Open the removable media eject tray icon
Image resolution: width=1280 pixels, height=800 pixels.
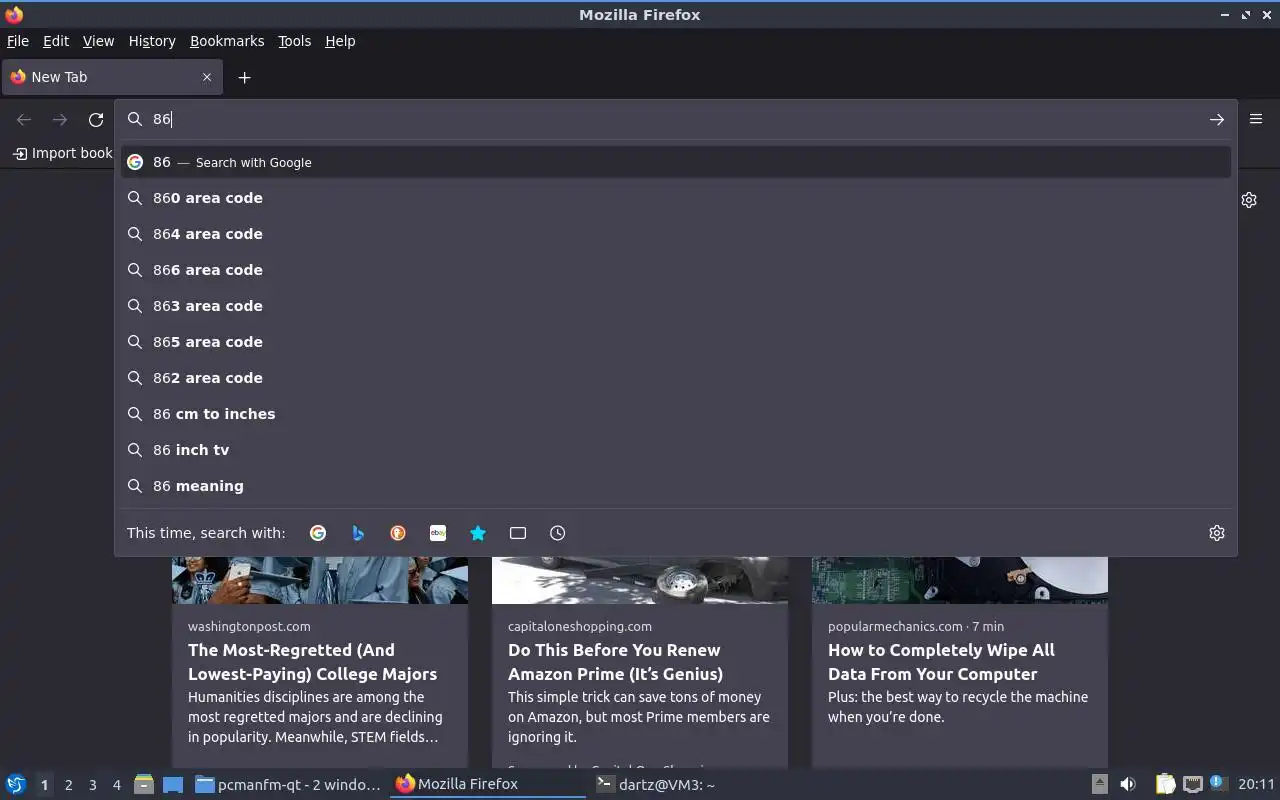[1099, 784]
